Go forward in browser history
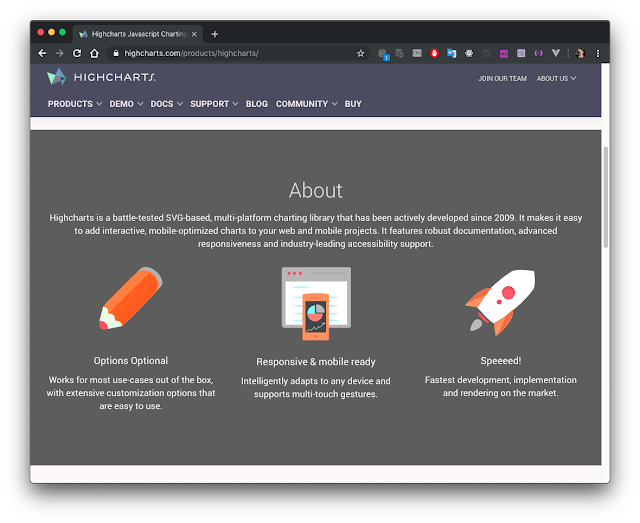Image resolution: width=640 pixels, height=523 pixels. point(60,53)
